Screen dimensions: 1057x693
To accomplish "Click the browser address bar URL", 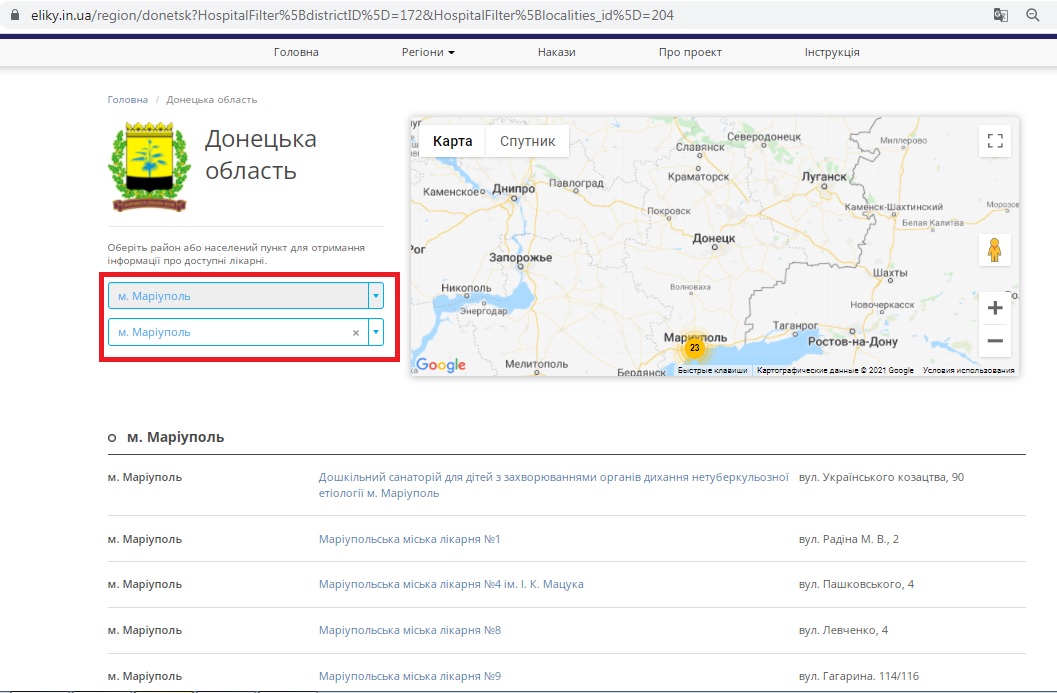I will (x=350, y=15).
